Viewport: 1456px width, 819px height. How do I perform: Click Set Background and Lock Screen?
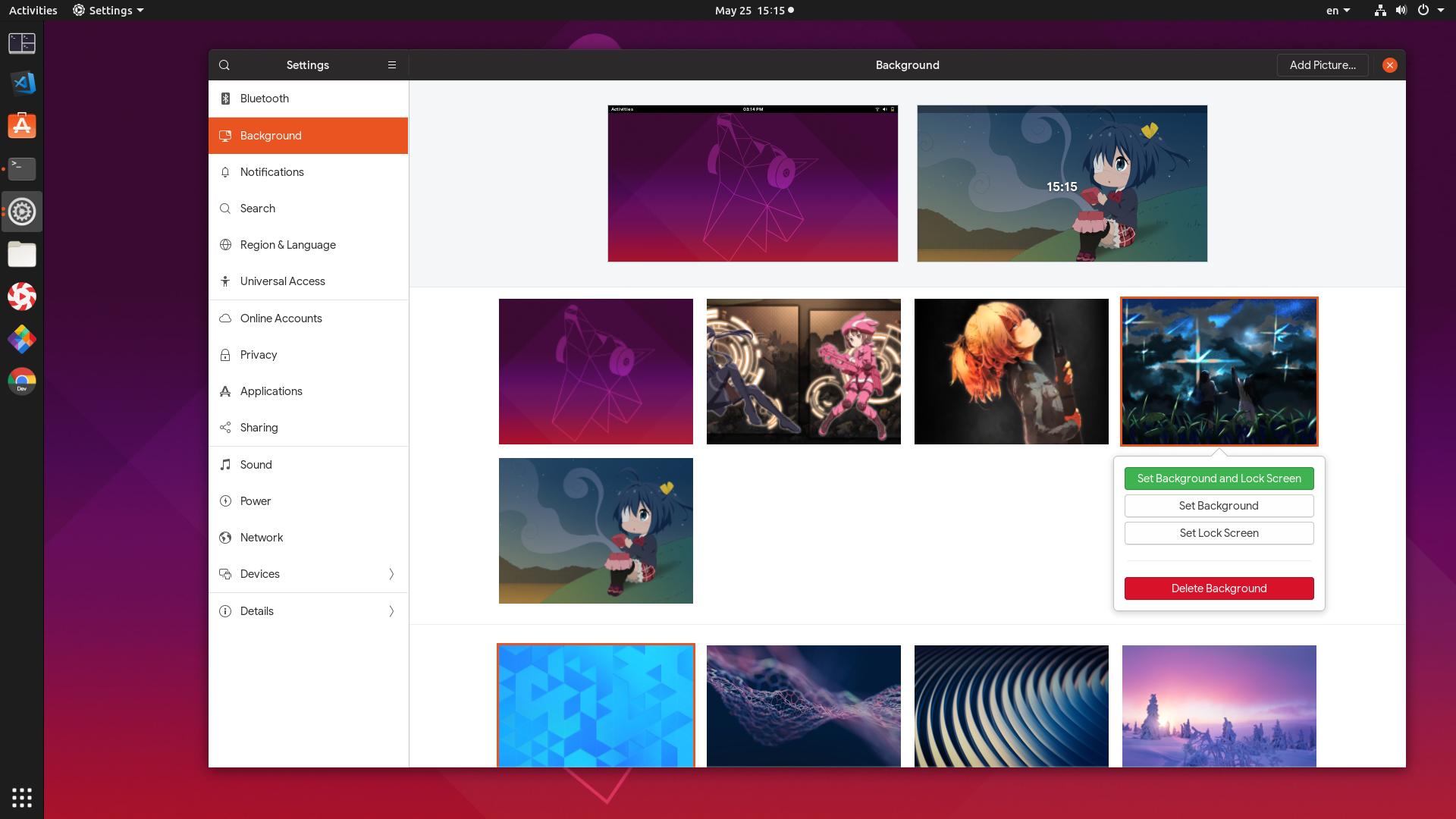[1218, 478]
